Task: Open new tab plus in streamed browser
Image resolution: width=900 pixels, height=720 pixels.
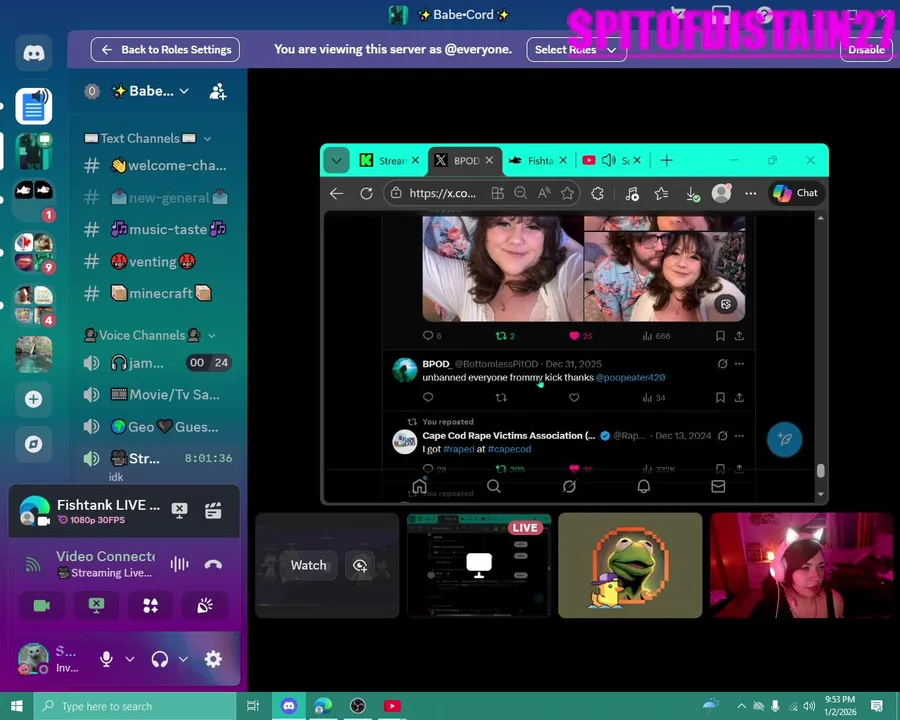Action: (x=666, y=160)
